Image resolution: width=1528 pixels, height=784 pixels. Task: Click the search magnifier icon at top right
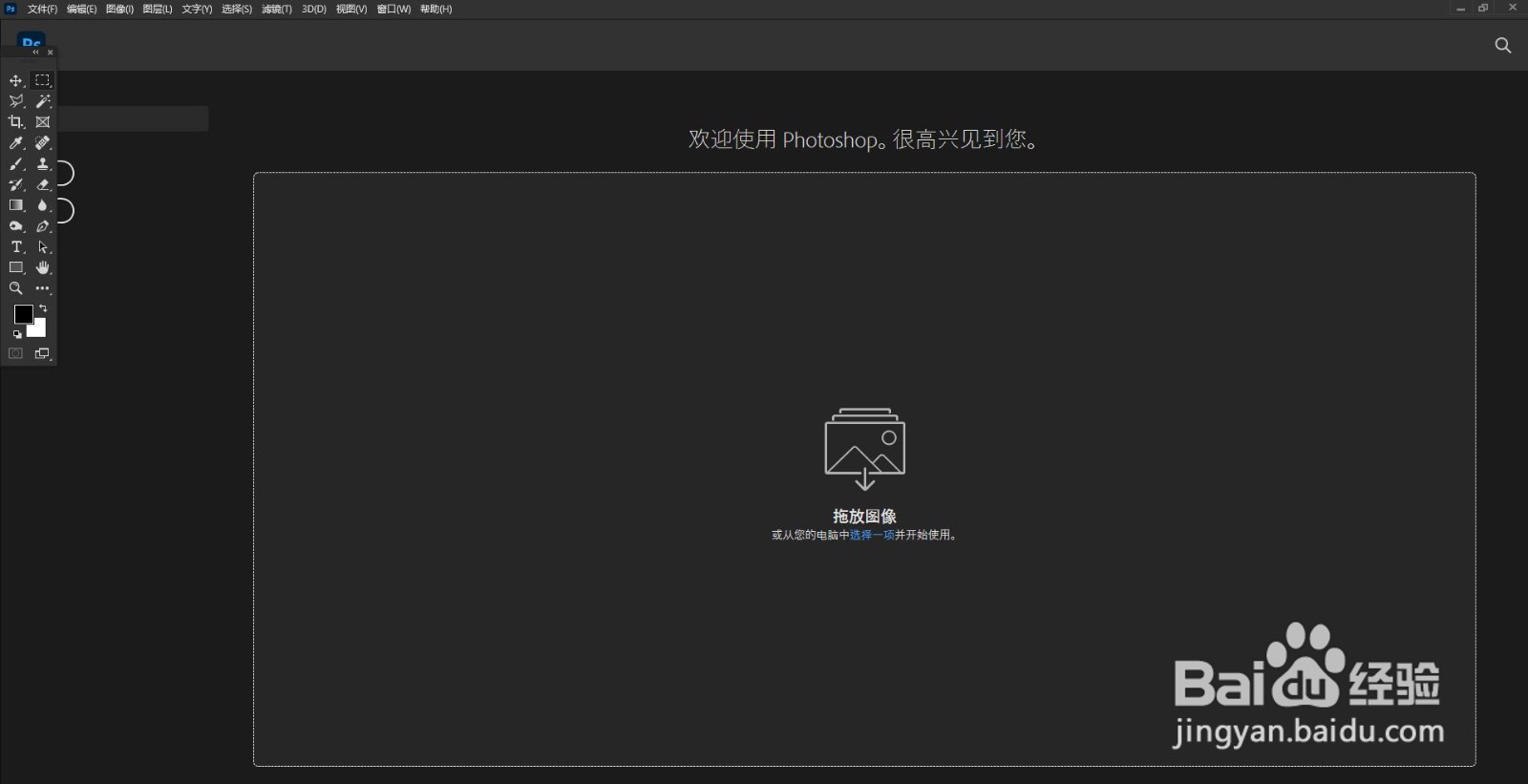click(1502, 45)
